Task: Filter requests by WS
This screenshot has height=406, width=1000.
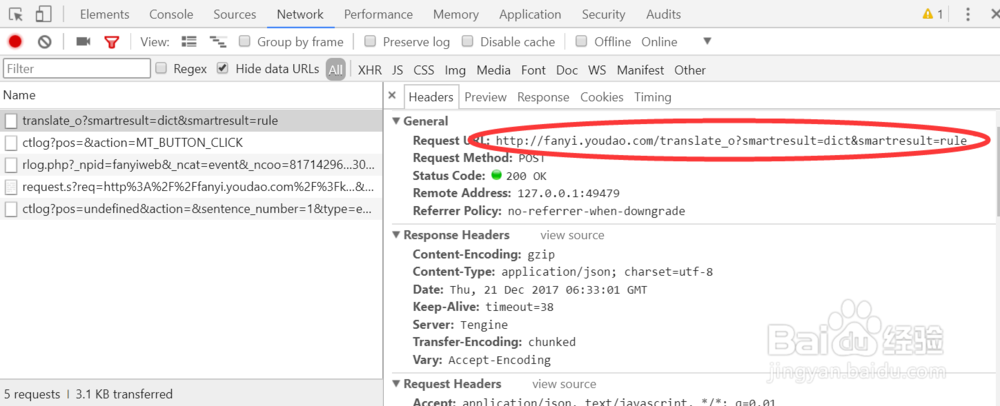Action: pos(597,69)
